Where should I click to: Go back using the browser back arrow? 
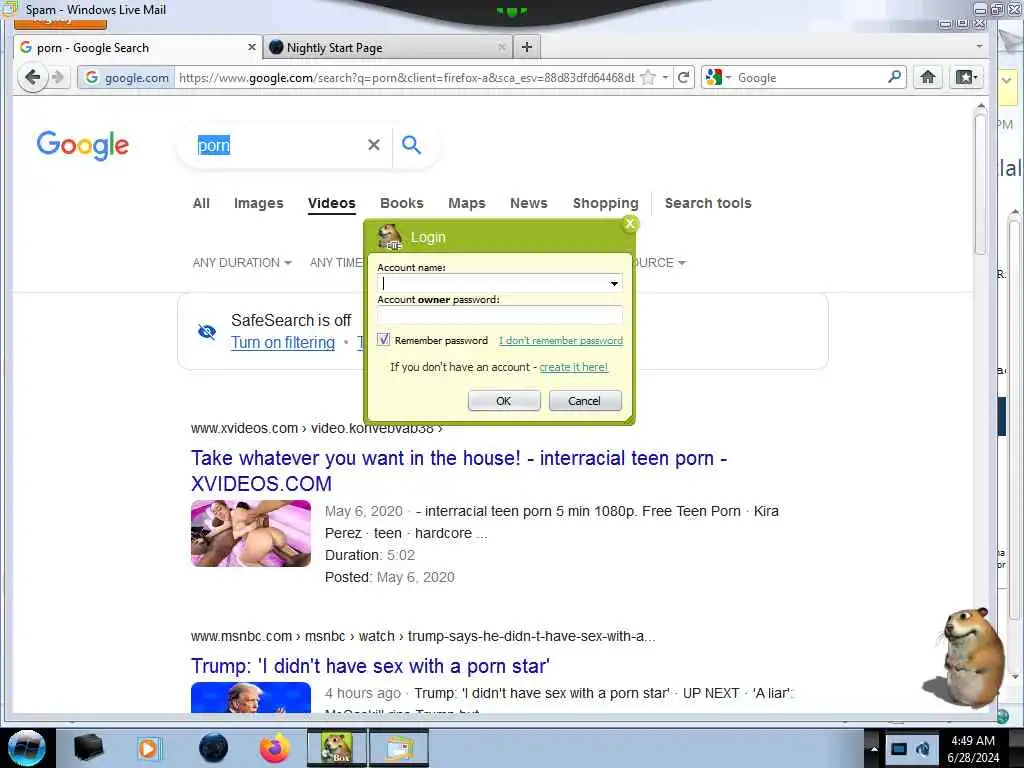[32, 78]
